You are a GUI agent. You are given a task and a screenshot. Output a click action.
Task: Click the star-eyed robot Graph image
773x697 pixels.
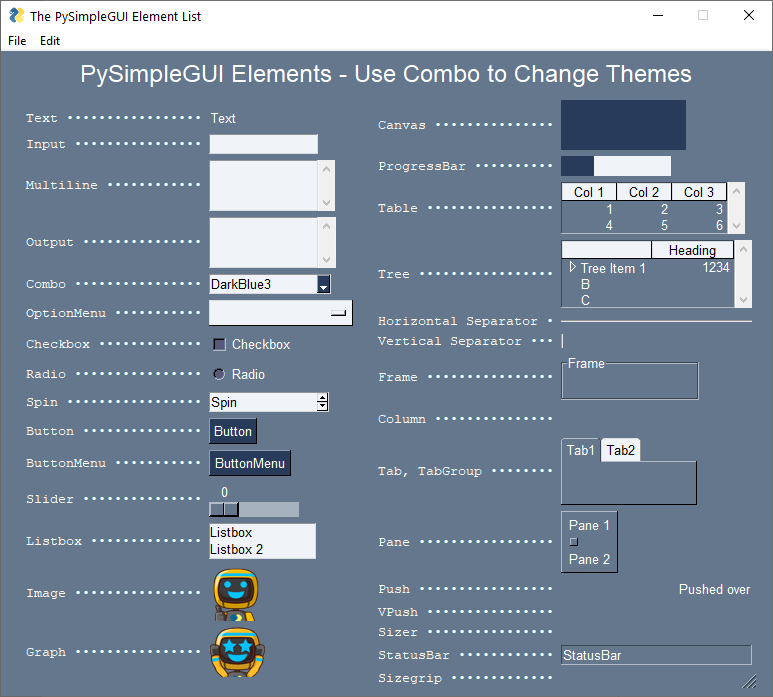click(x=237, y=653)
